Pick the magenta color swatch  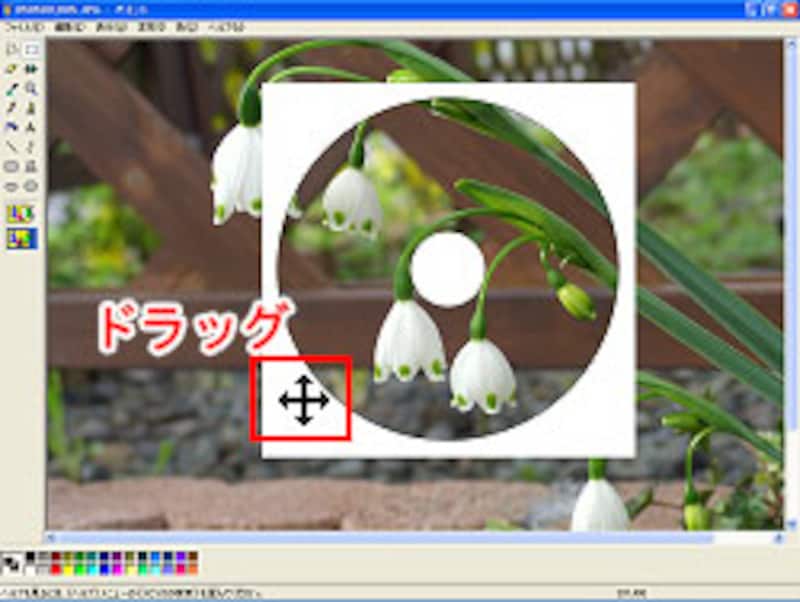(x=117, y=570)
